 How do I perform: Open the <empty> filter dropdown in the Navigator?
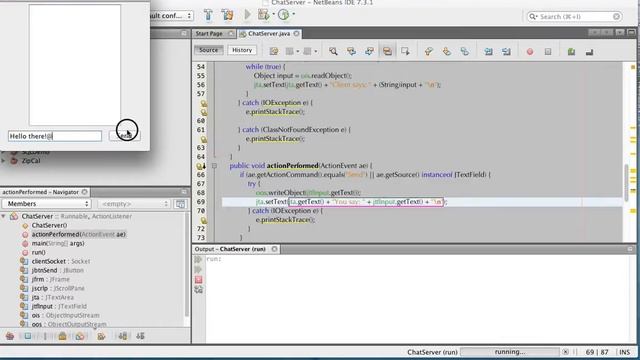(x=134, y=204)
